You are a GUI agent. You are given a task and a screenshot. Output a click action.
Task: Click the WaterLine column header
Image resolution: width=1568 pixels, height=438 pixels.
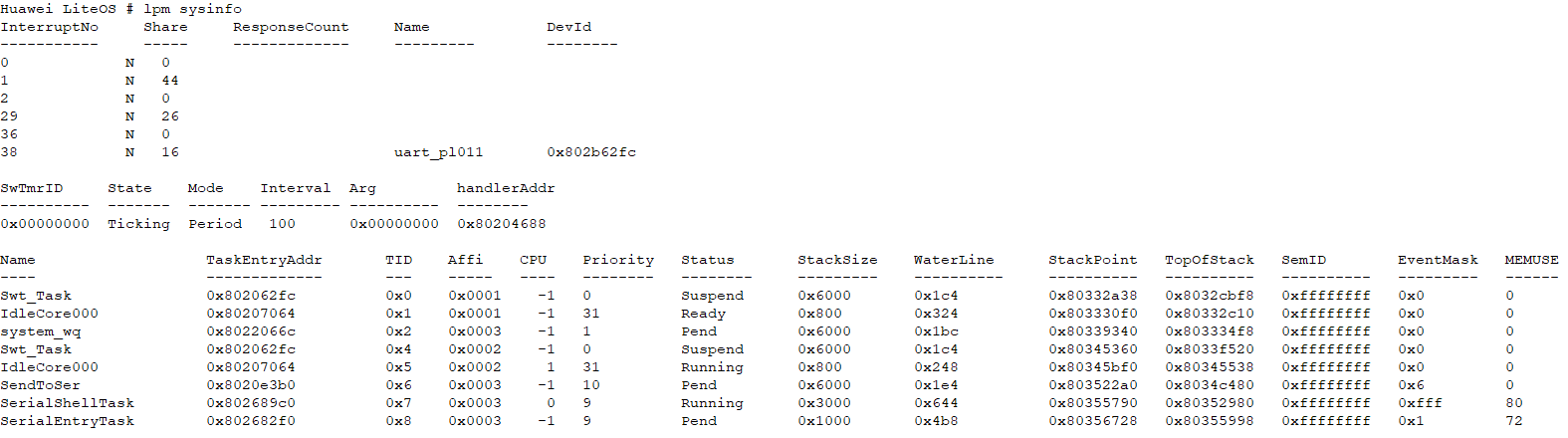tap(954, 260)
